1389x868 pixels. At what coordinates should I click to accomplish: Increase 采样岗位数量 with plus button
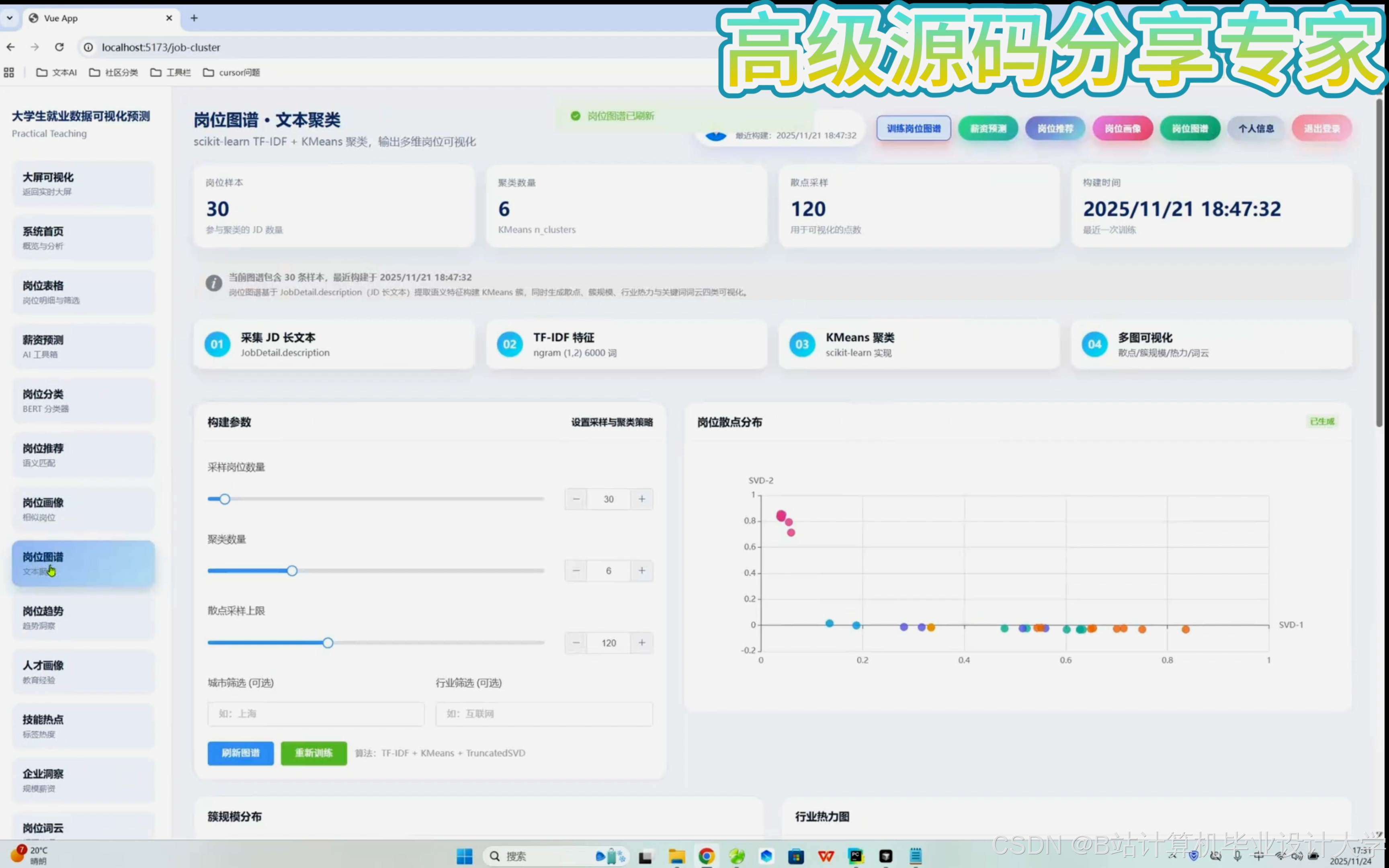click(x=642, y=499)
